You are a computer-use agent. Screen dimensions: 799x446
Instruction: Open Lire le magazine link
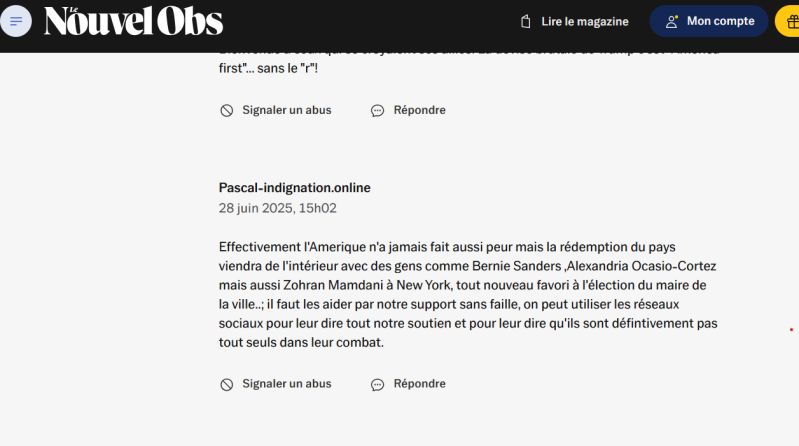tap(584, 21)
